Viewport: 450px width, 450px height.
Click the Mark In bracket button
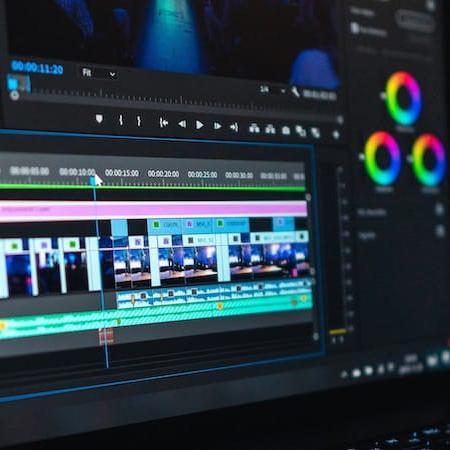tap(121, 120)
